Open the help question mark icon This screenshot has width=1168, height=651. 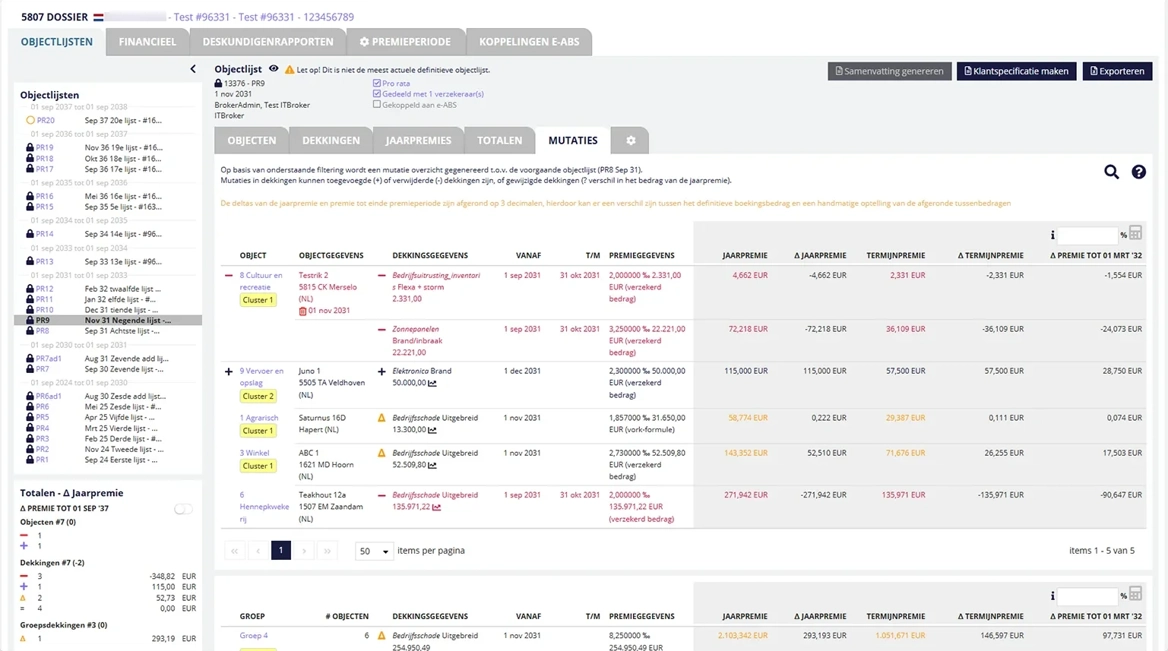(x=1139, y=172)
